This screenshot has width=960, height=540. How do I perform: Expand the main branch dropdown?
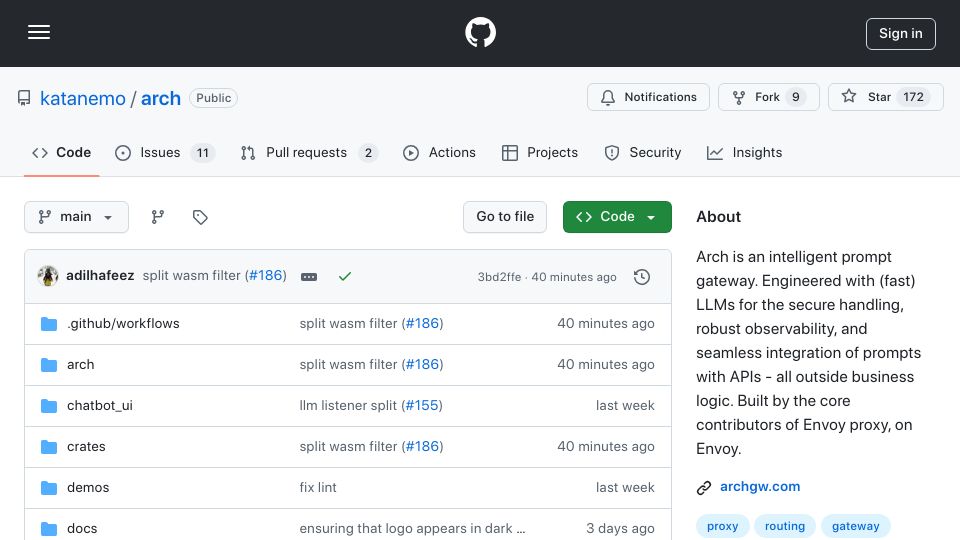click(77, 217)
